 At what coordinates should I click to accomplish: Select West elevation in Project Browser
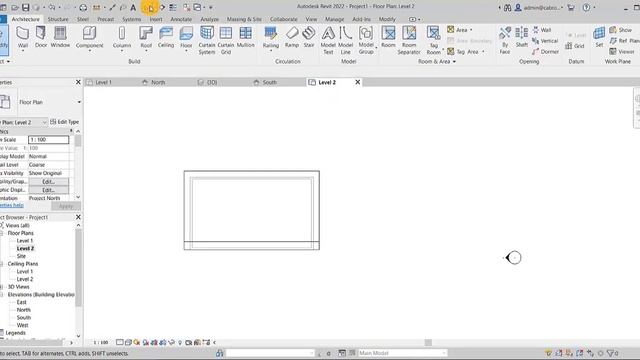coord(22,325)
